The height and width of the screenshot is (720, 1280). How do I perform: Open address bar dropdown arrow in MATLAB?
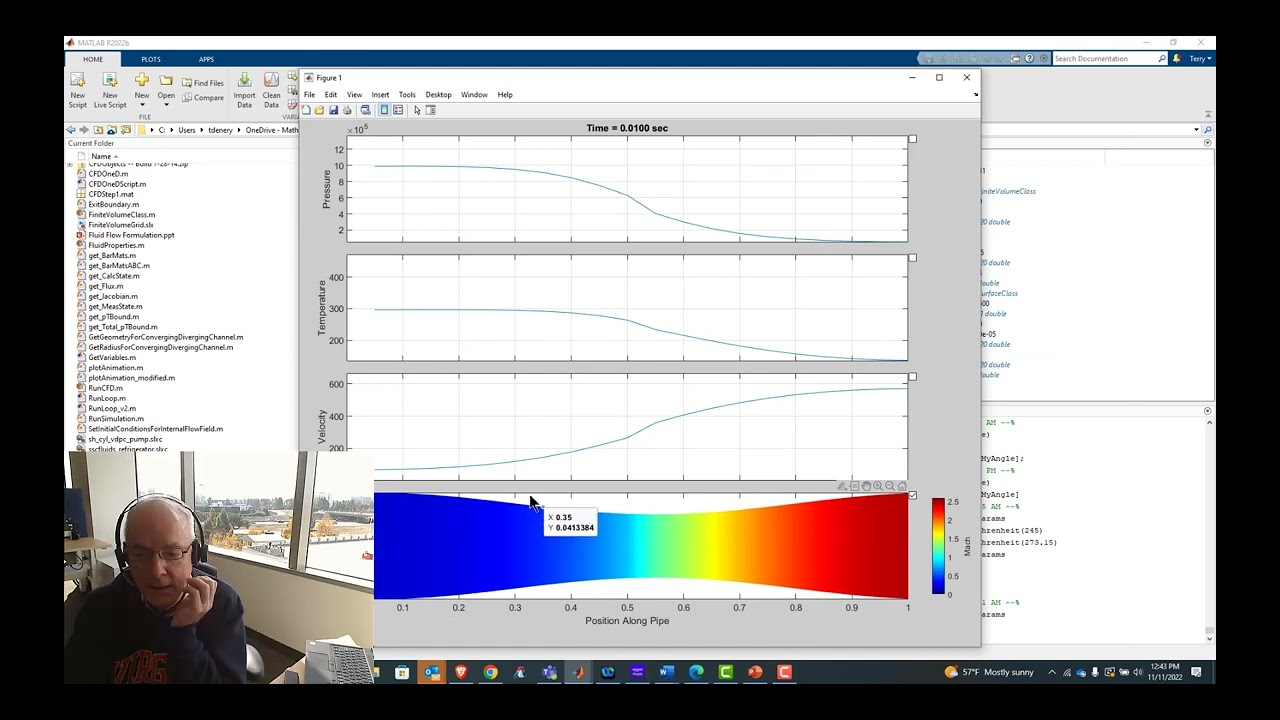point(1196,130)
